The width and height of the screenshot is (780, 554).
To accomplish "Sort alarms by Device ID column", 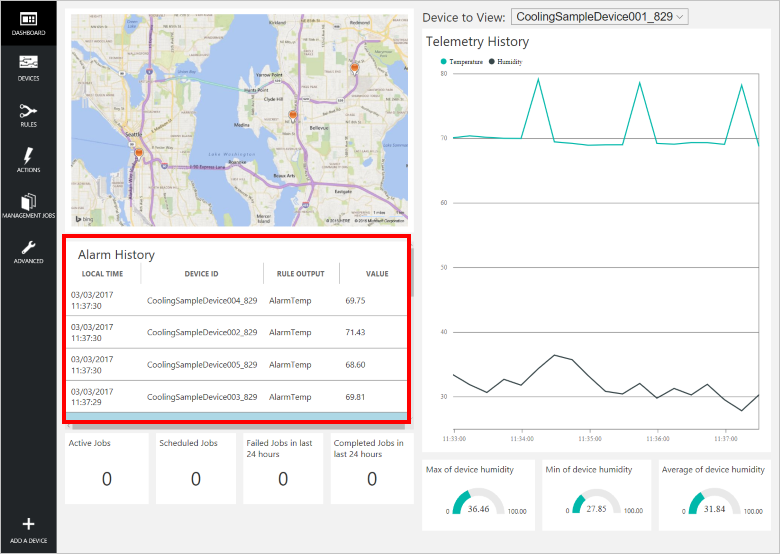I will coord(201,274).
